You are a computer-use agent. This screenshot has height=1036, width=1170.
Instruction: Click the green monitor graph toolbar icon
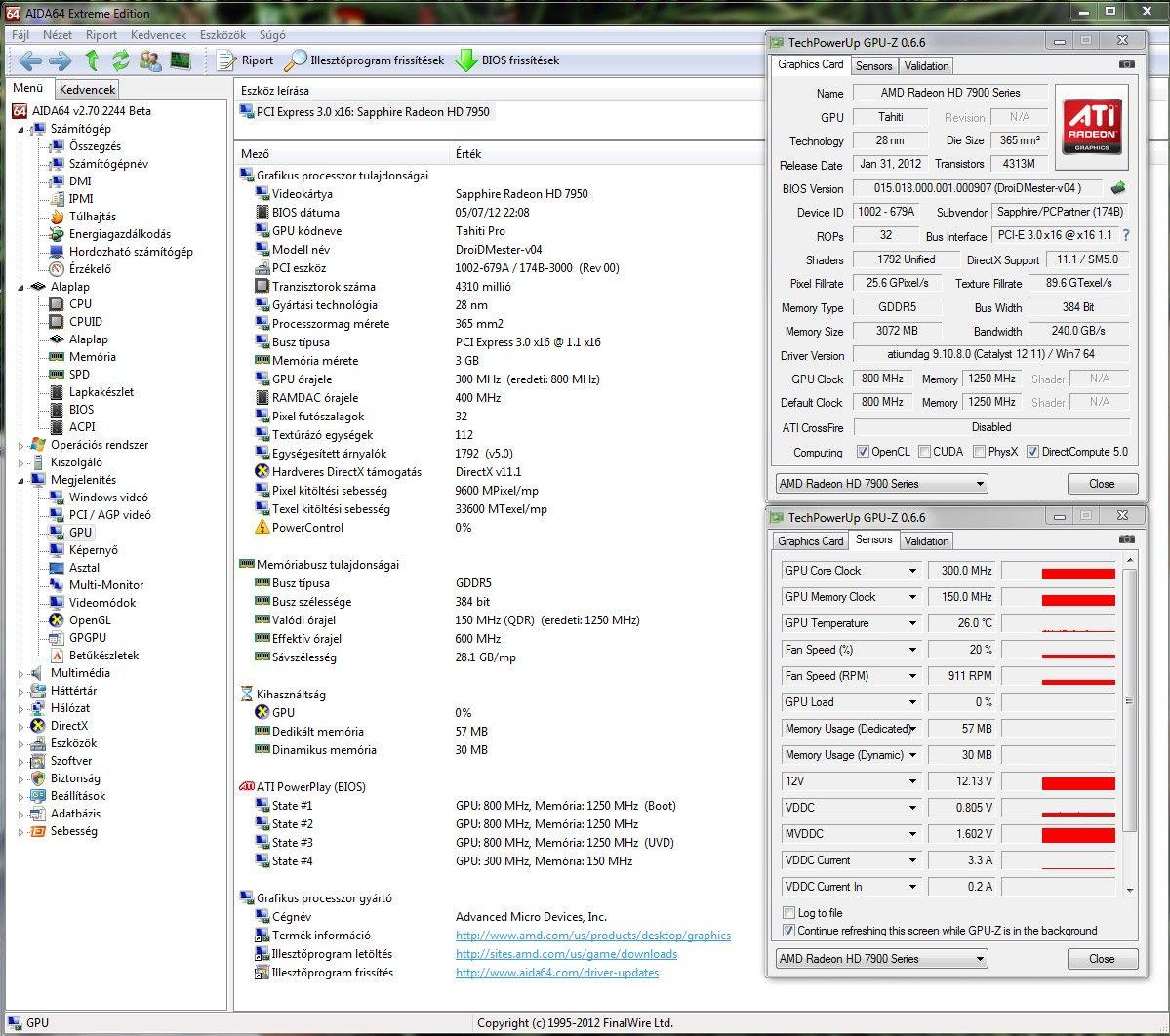[180, 60]
